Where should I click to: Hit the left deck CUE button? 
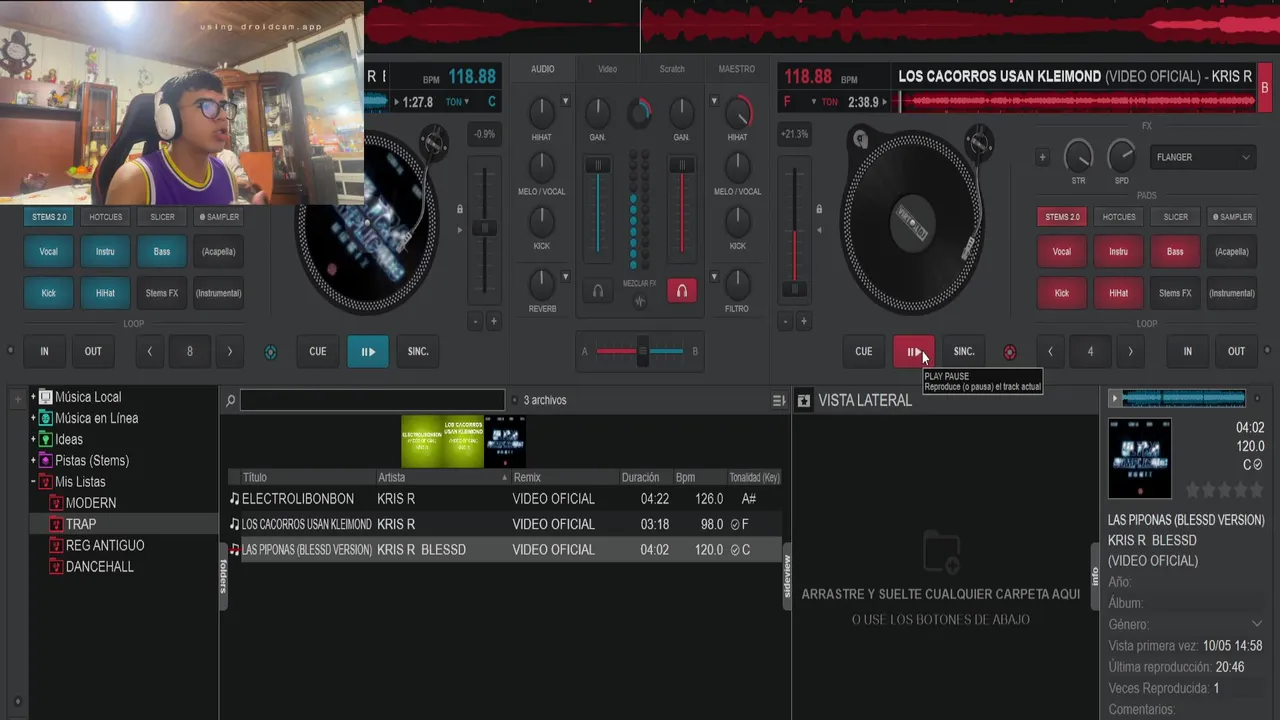(x=318, y=351)
